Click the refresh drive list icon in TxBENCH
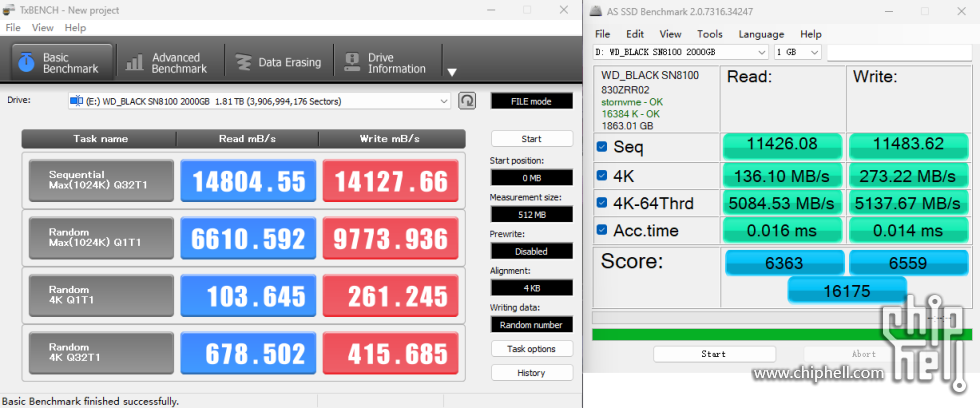Image resolution: width=980 pixels, height=408 pixels. point(467,101)
